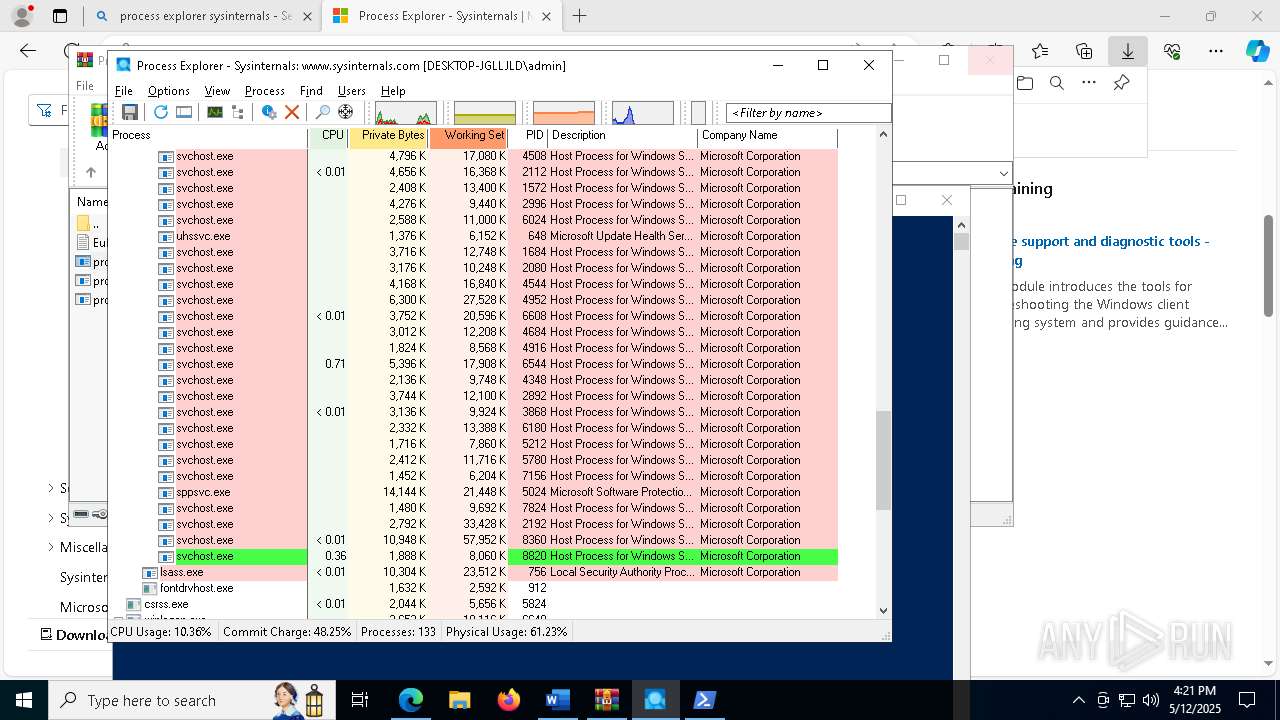Sort by the Process column header
Viewport: 1280px width, 720px height.
pyautogui.click(x=208, y=135)
